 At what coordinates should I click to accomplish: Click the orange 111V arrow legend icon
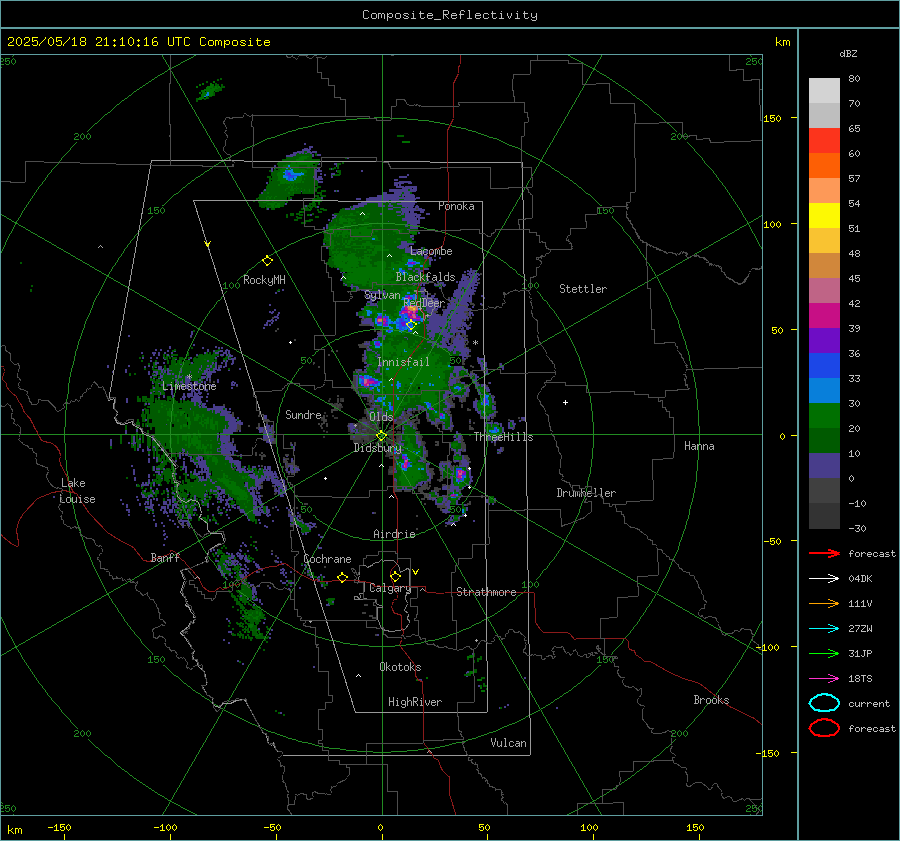[824, 603]
